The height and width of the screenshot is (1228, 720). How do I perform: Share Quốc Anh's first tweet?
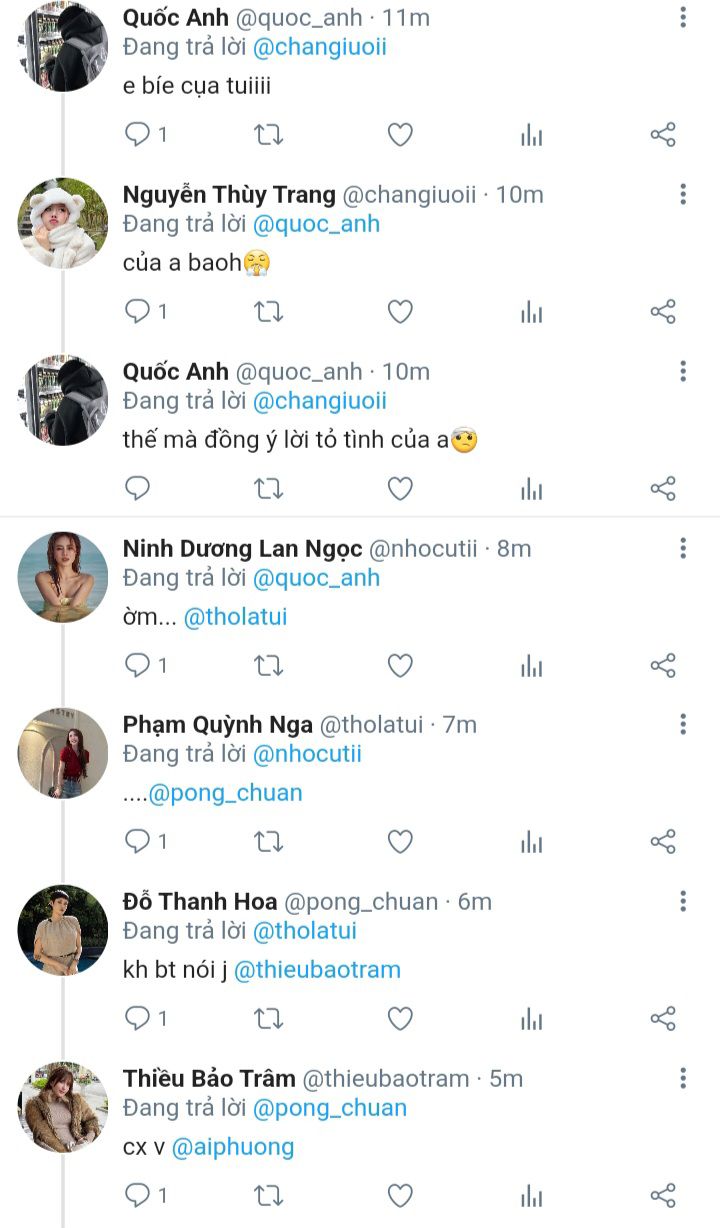pos(663,135)
